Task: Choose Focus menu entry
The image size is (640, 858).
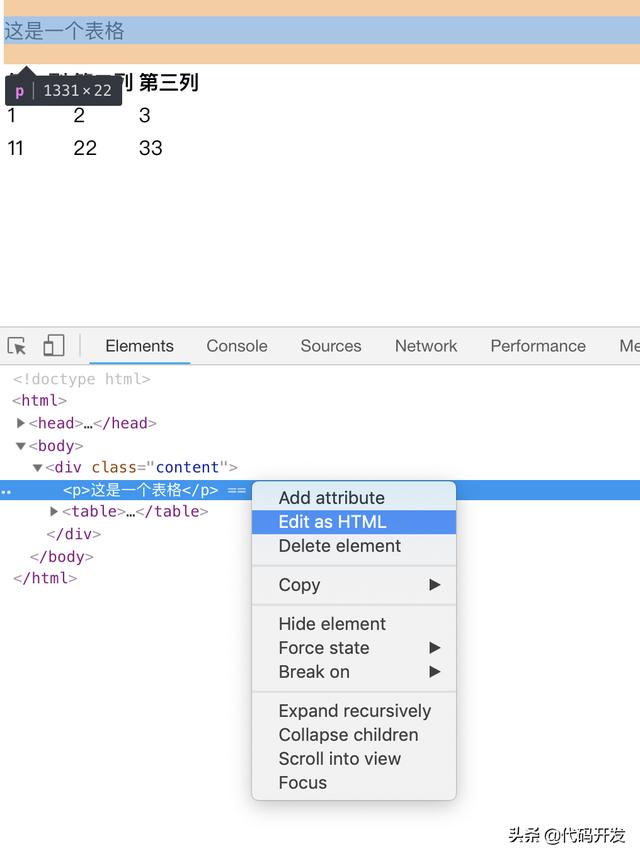Action: (354, 782)
